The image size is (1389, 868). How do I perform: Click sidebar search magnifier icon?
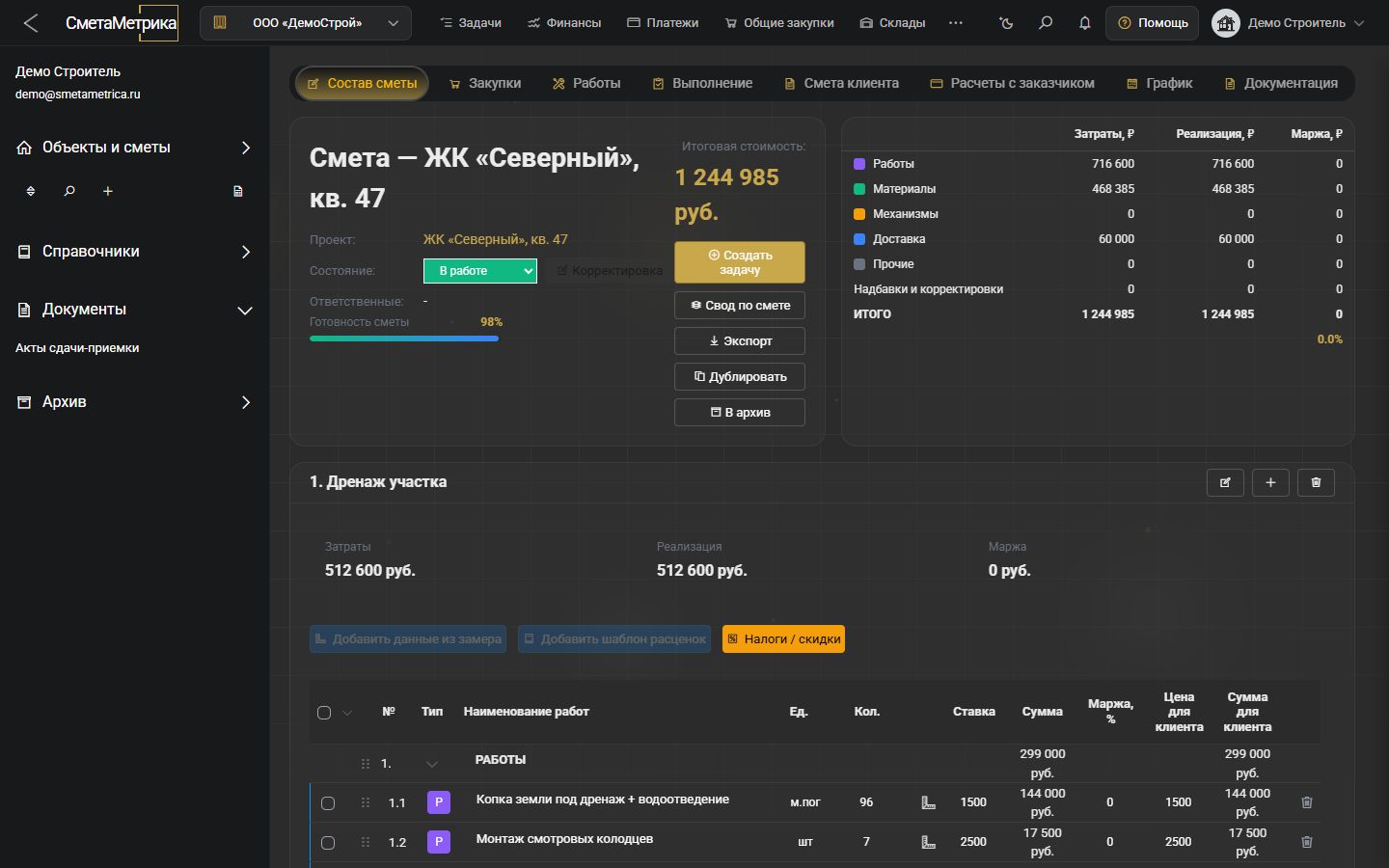point(69,191)
